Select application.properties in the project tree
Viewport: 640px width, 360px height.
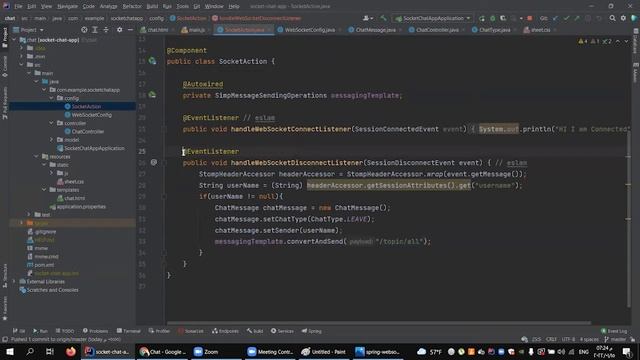coord(81,207)
